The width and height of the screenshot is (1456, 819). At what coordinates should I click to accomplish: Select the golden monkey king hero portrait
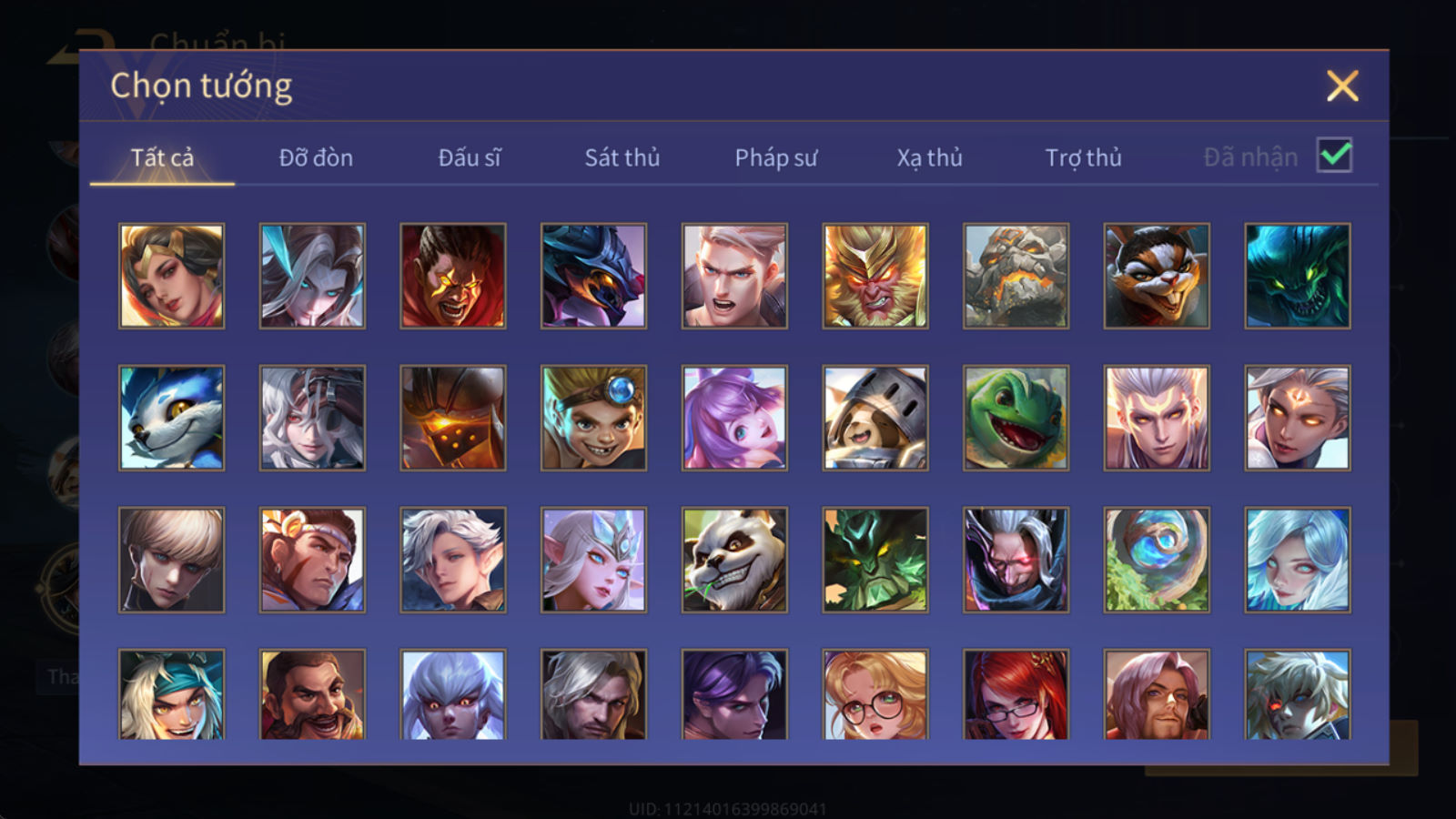(x=875, y=276)
